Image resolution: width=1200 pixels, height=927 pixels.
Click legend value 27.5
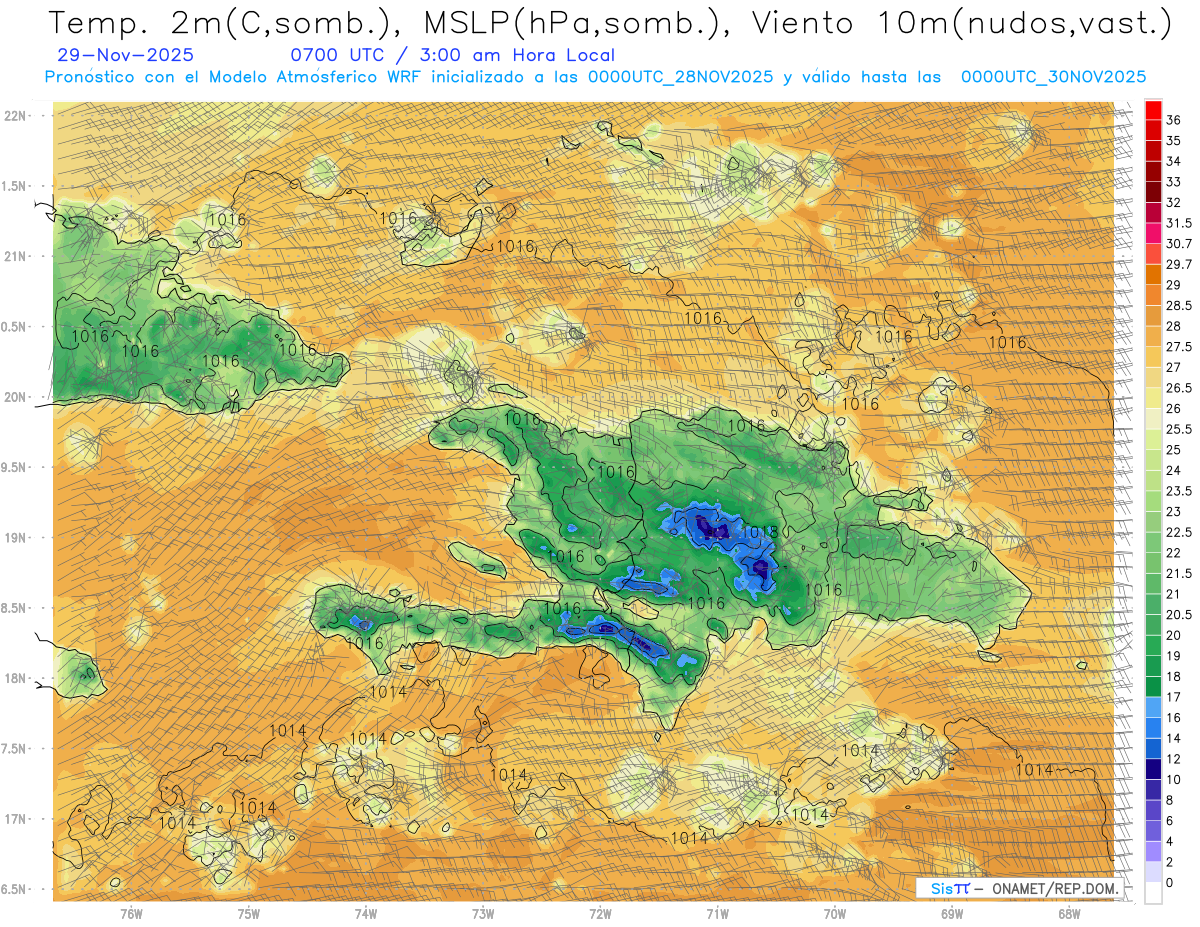pyautogui.click(x=1179, y=347)
